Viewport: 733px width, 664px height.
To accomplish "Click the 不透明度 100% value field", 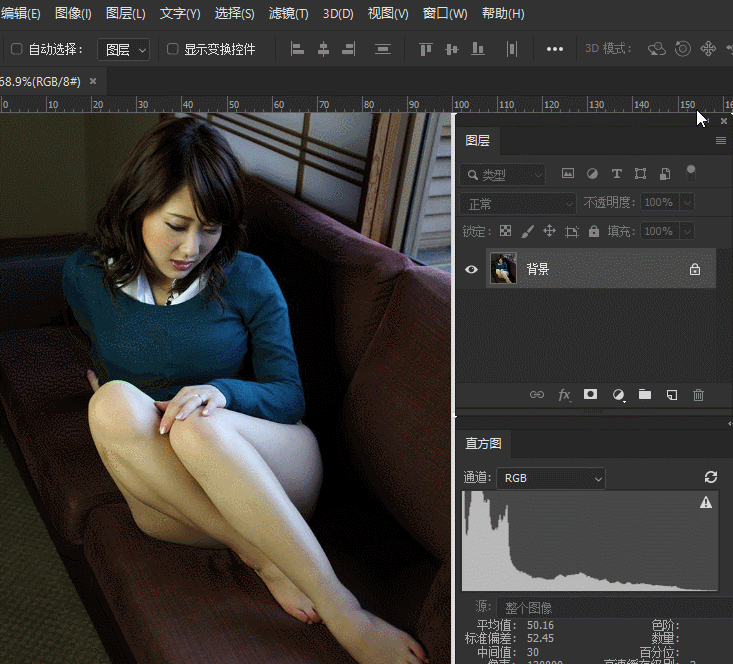I will 660,202.
